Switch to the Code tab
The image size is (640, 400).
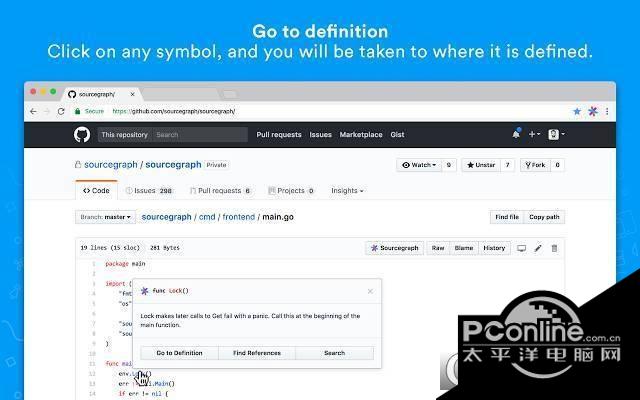point(96,191)
